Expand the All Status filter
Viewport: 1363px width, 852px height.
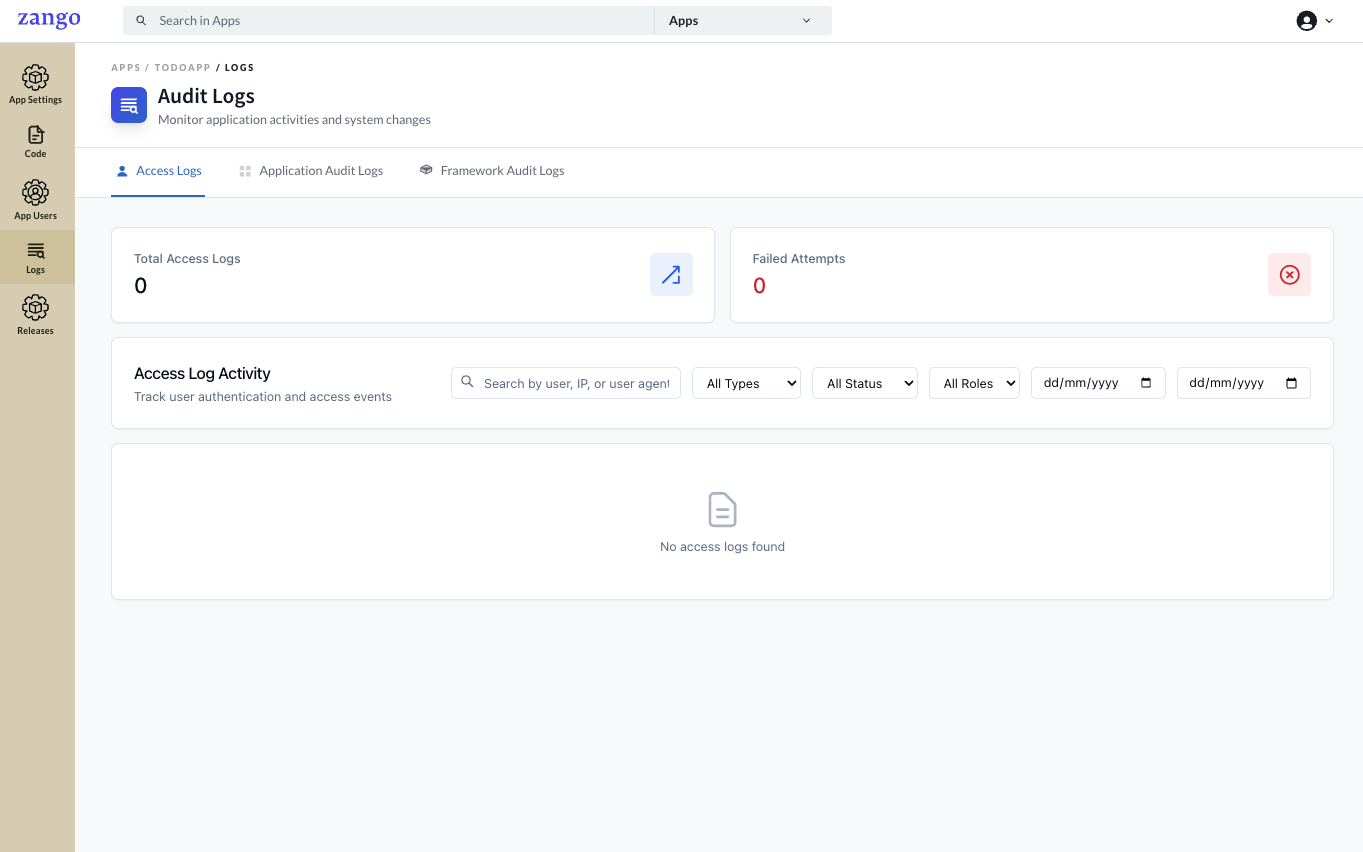865,383
